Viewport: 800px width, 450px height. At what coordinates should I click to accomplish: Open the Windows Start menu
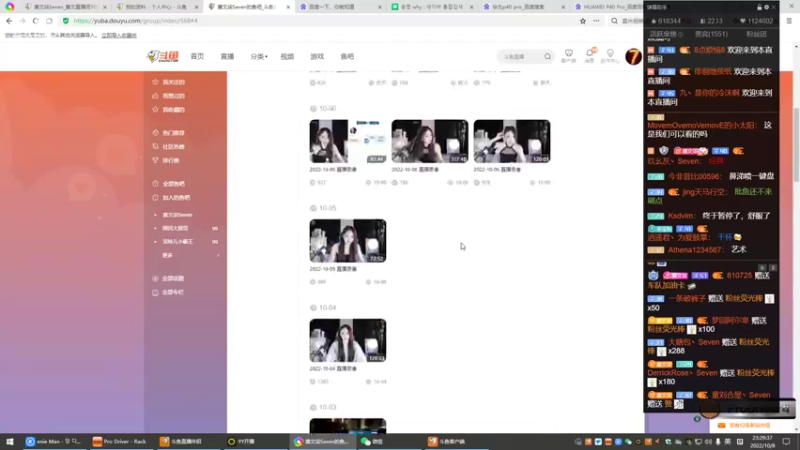[9, 441]
